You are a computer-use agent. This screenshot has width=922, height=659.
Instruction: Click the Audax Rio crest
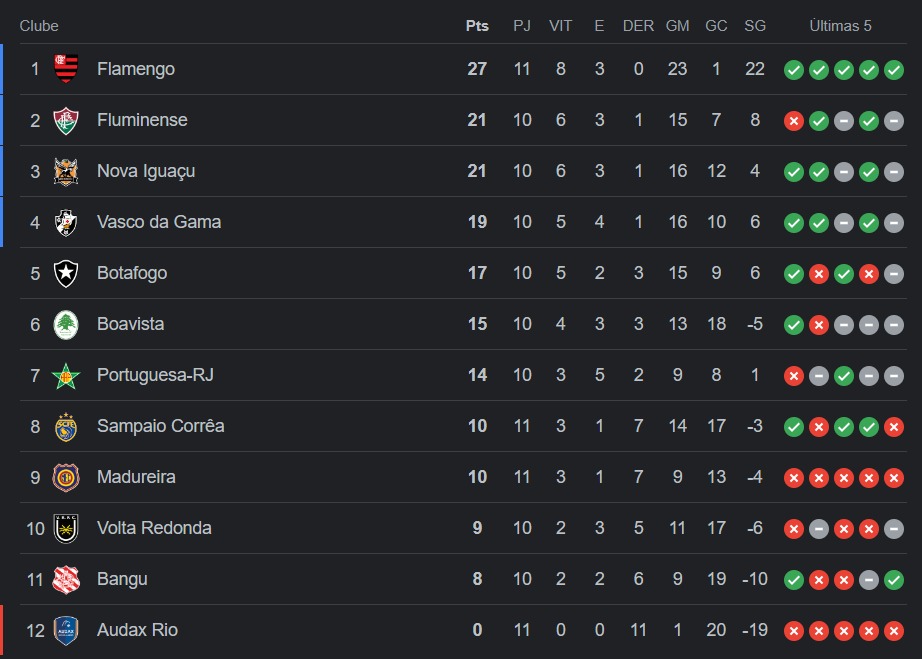point(66,630)
